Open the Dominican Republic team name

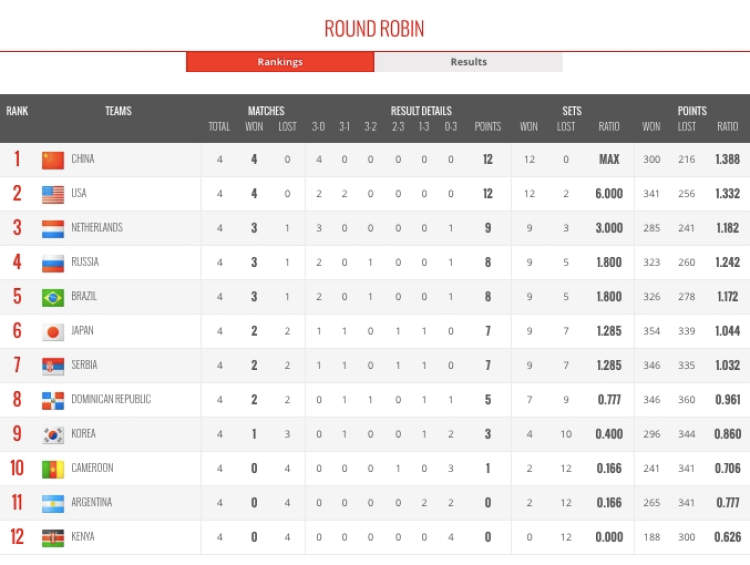[x=111, y=399]
